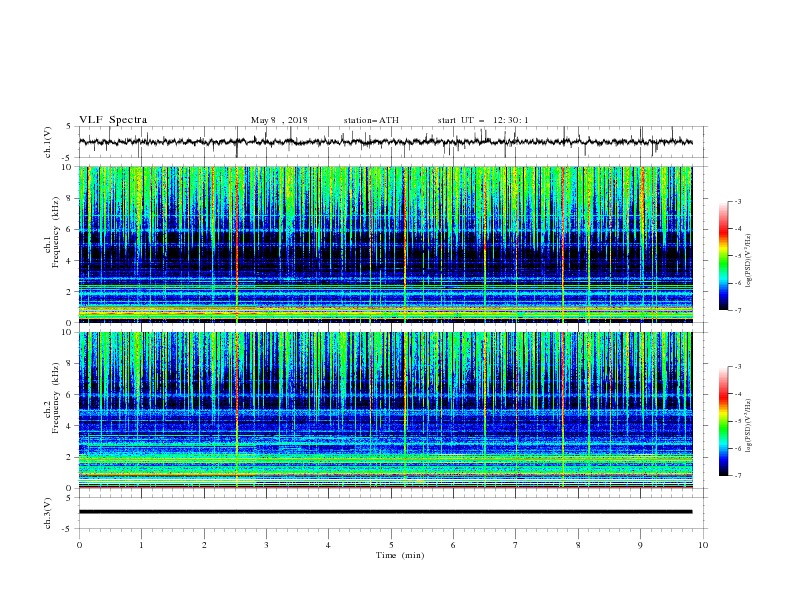792x612 pixels.
Task: Click the '-3' label on ch.1 colorbar
Action: [738, 201]
